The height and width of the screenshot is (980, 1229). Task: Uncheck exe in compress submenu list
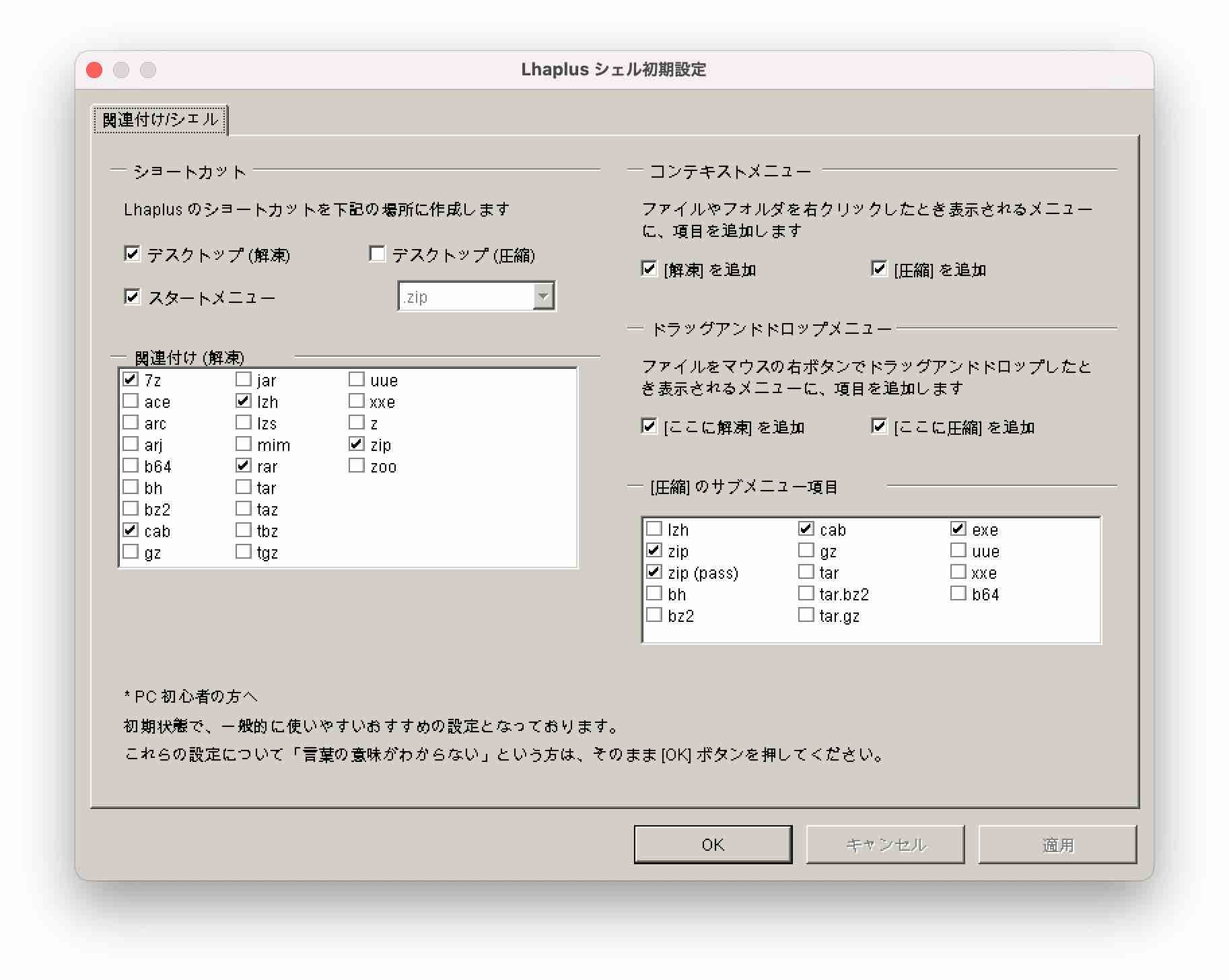958,529
